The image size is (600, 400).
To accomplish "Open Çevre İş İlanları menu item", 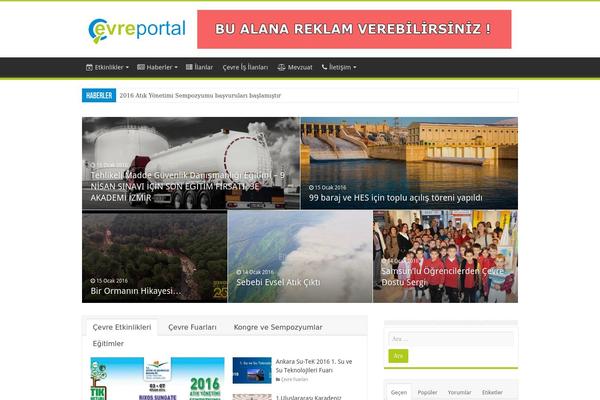I will 245,67.
